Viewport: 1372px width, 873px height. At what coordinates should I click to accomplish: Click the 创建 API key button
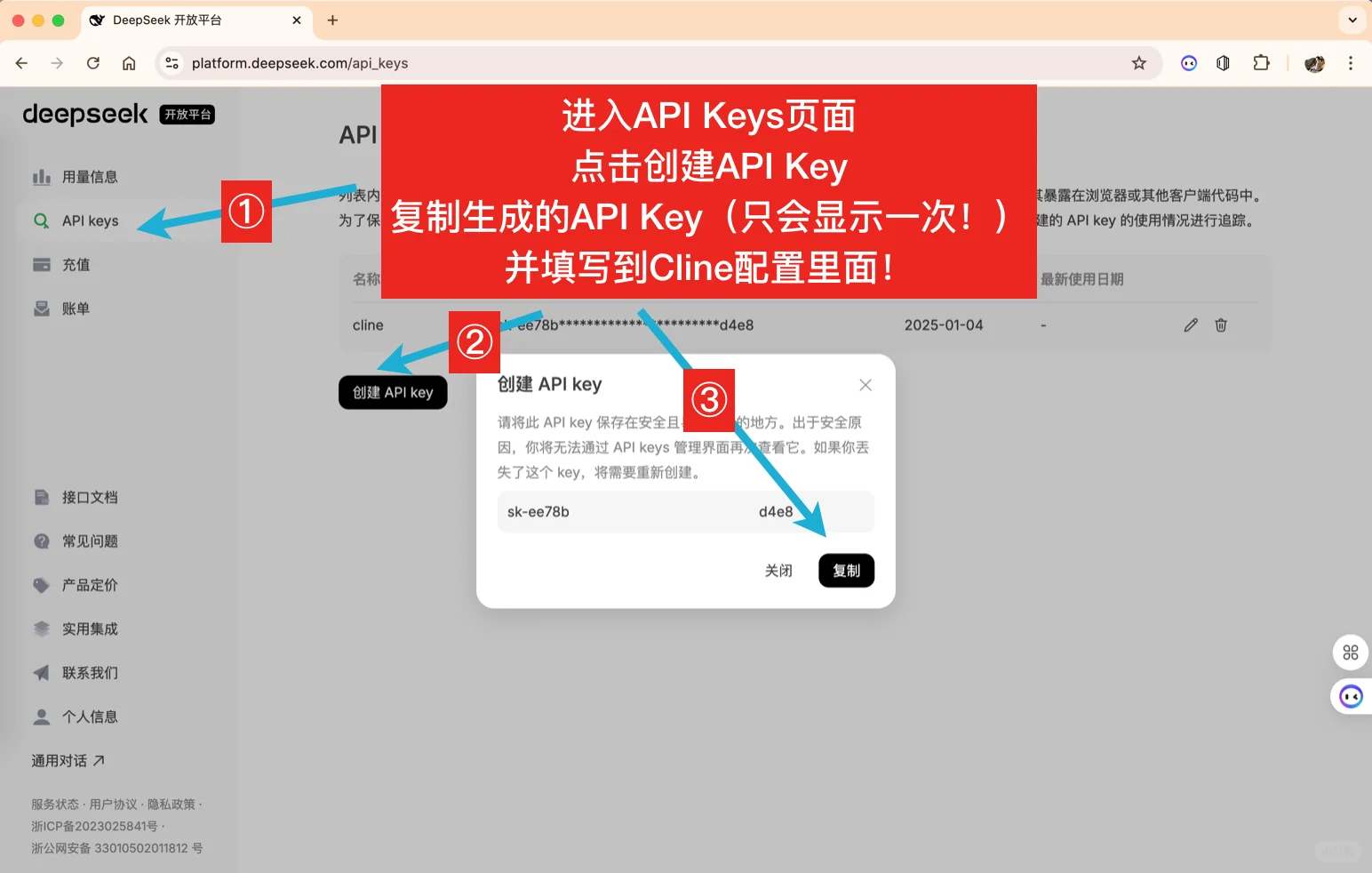click(x=393, y=392)
